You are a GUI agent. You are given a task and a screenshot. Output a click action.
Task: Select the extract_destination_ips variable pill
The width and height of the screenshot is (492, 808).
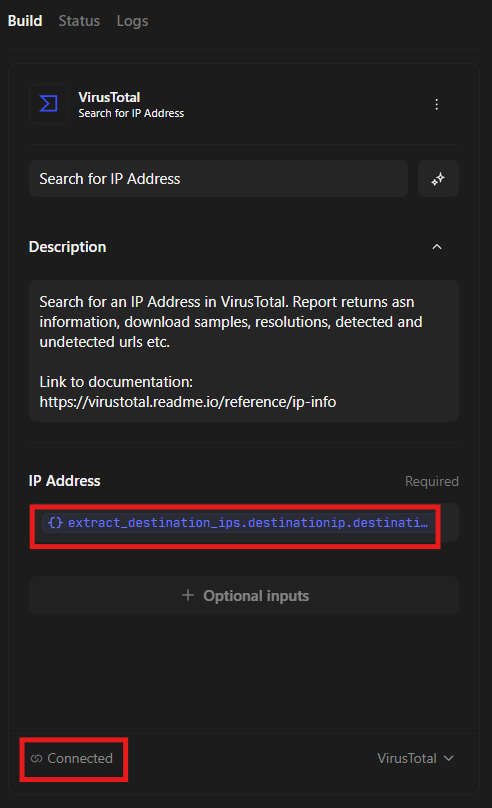coord(237,523)
